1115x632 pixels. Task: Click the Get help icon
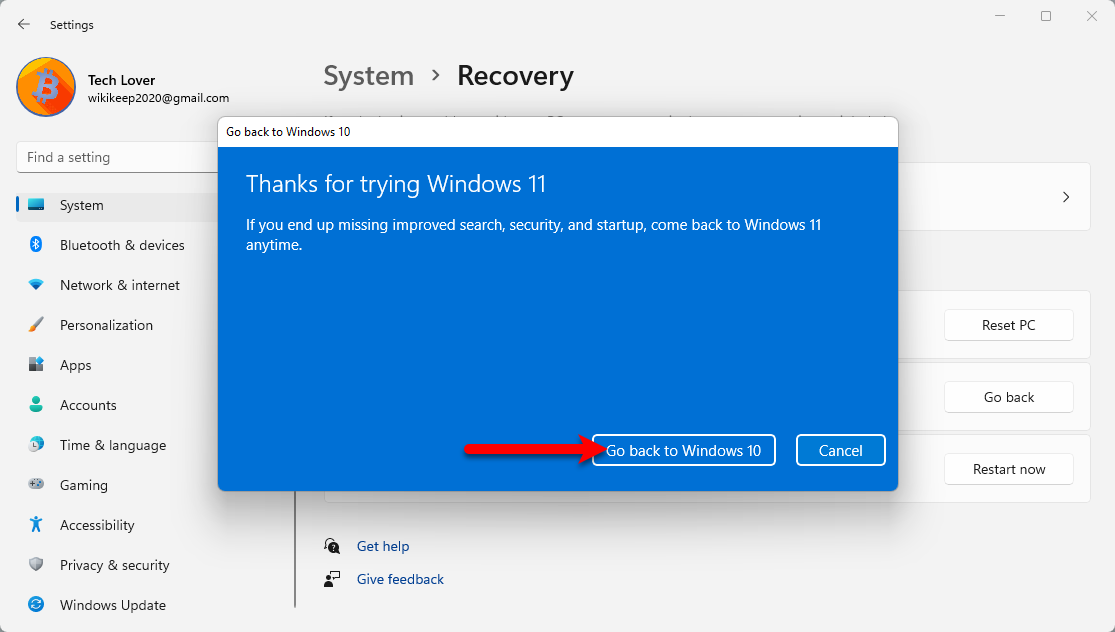(x=332, y=546)
